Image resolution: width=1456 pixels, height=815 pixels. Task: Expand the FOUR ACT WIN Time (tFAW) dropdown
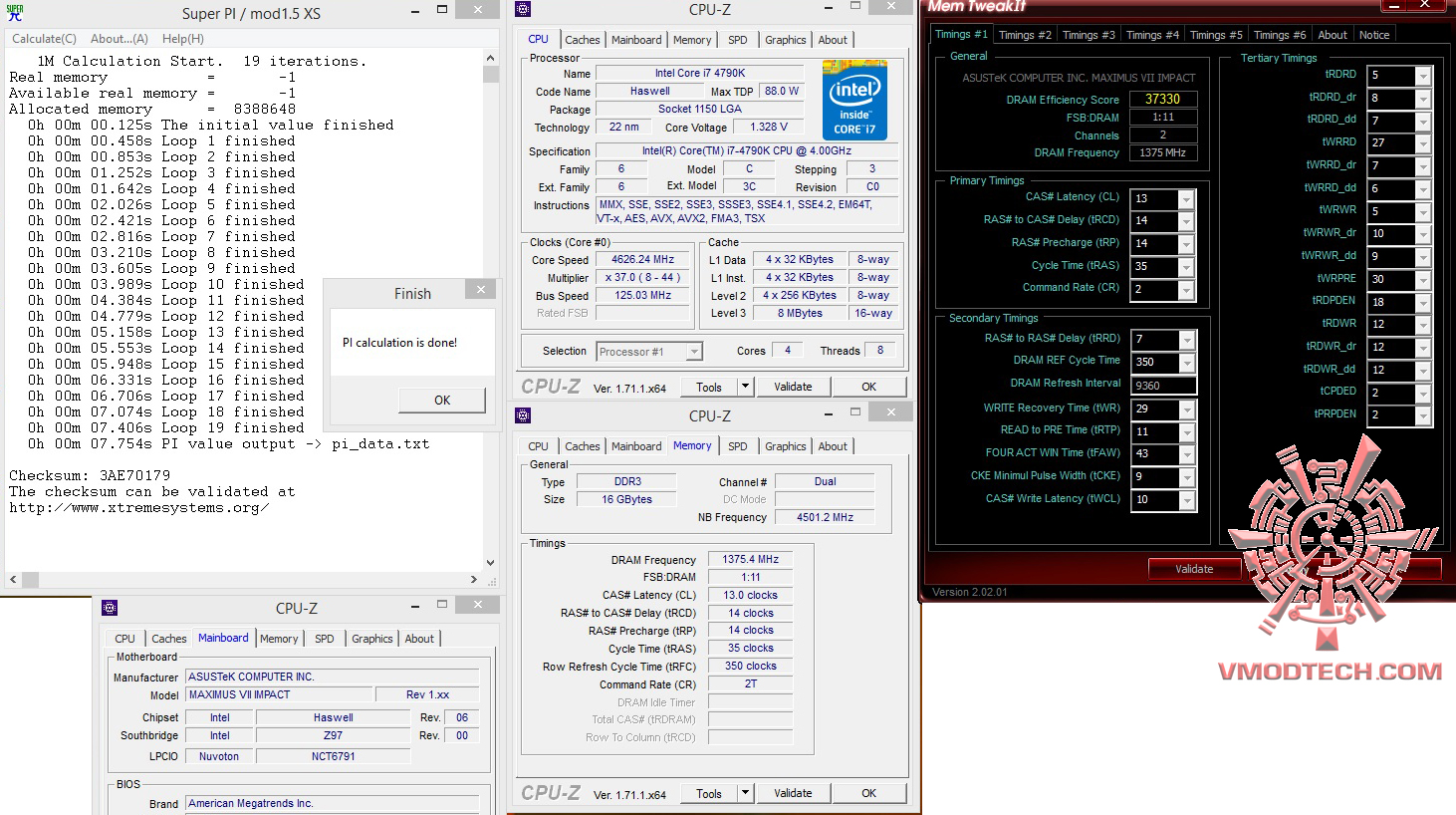point(1186,455)
